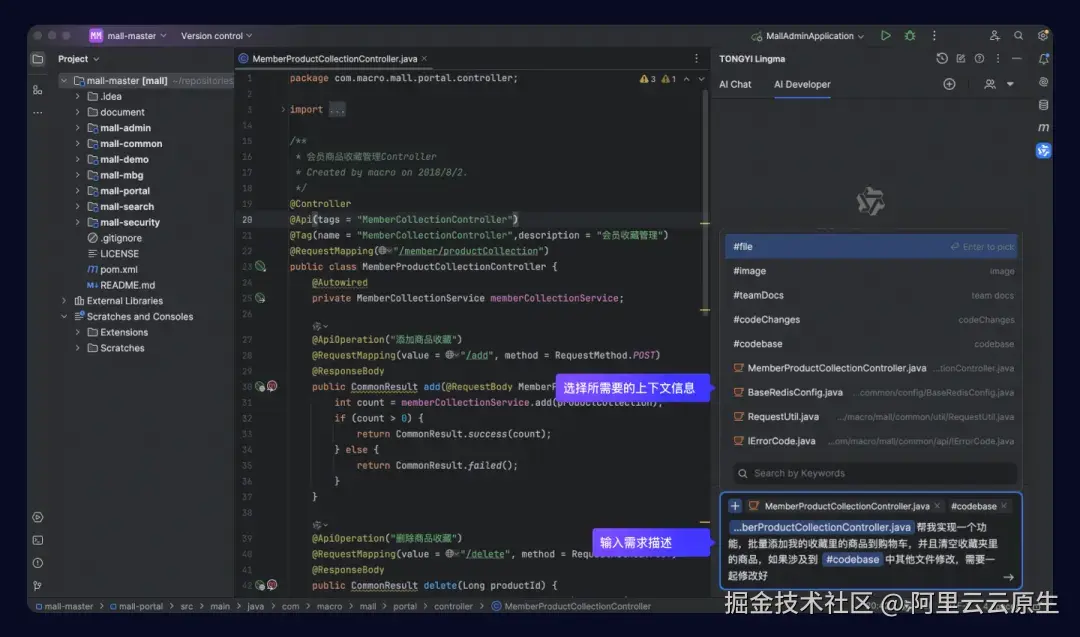Start a new Lingma conversation plus icon
Image resolution: width=1080 pixels, height=637 pixels.
[949, 84]
